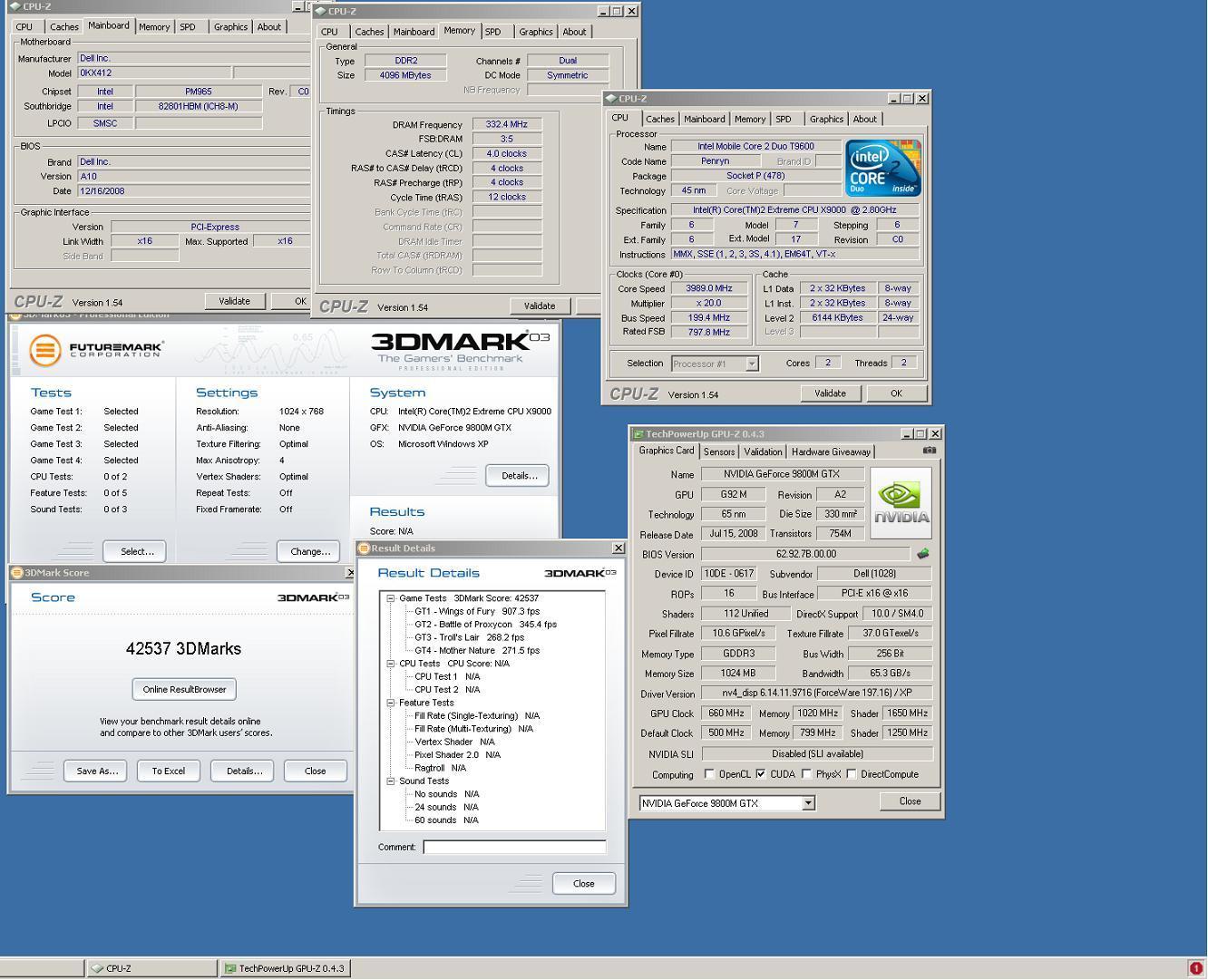Open Graphics tab in Mainboard CPU-Z window
The height and width of the screenshot is (980, 1208).
230,27
